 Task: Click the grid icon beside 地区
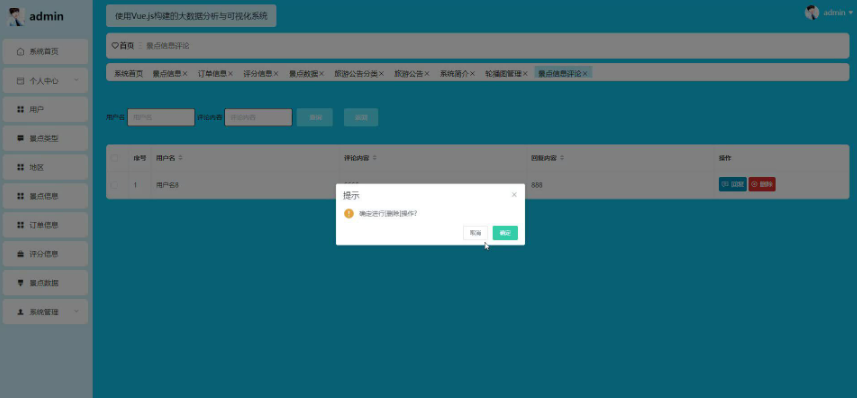tap(21, 167)
